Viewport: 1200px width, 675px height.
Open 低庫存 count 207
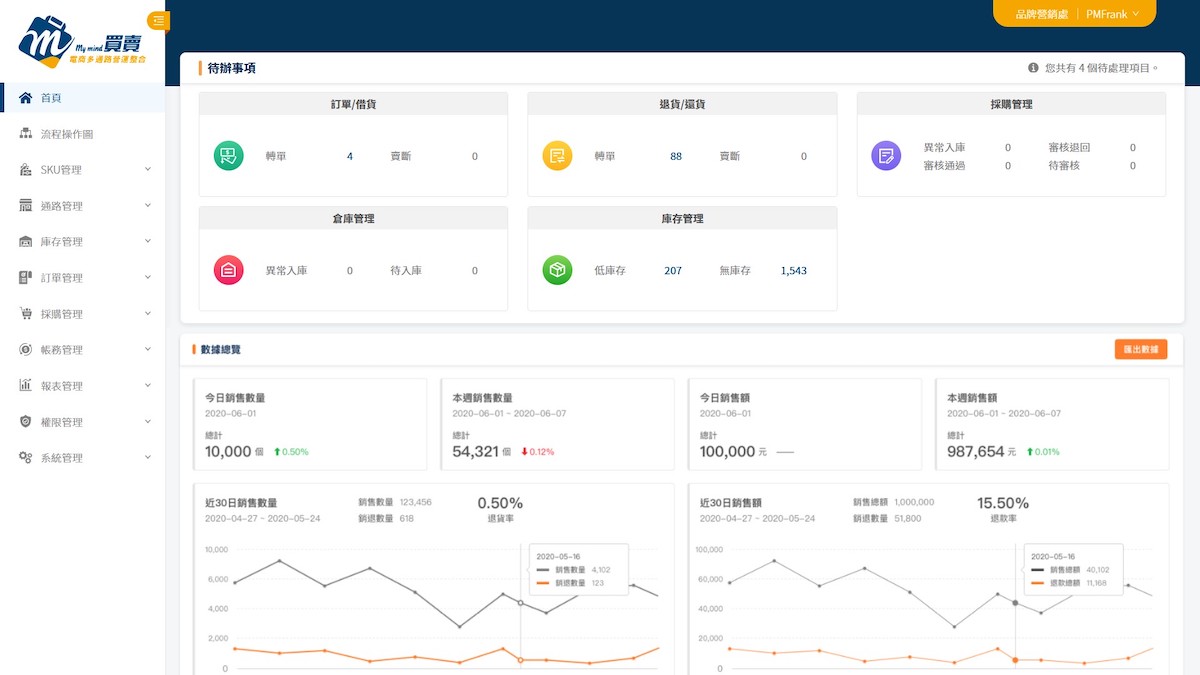pos(673,270)
